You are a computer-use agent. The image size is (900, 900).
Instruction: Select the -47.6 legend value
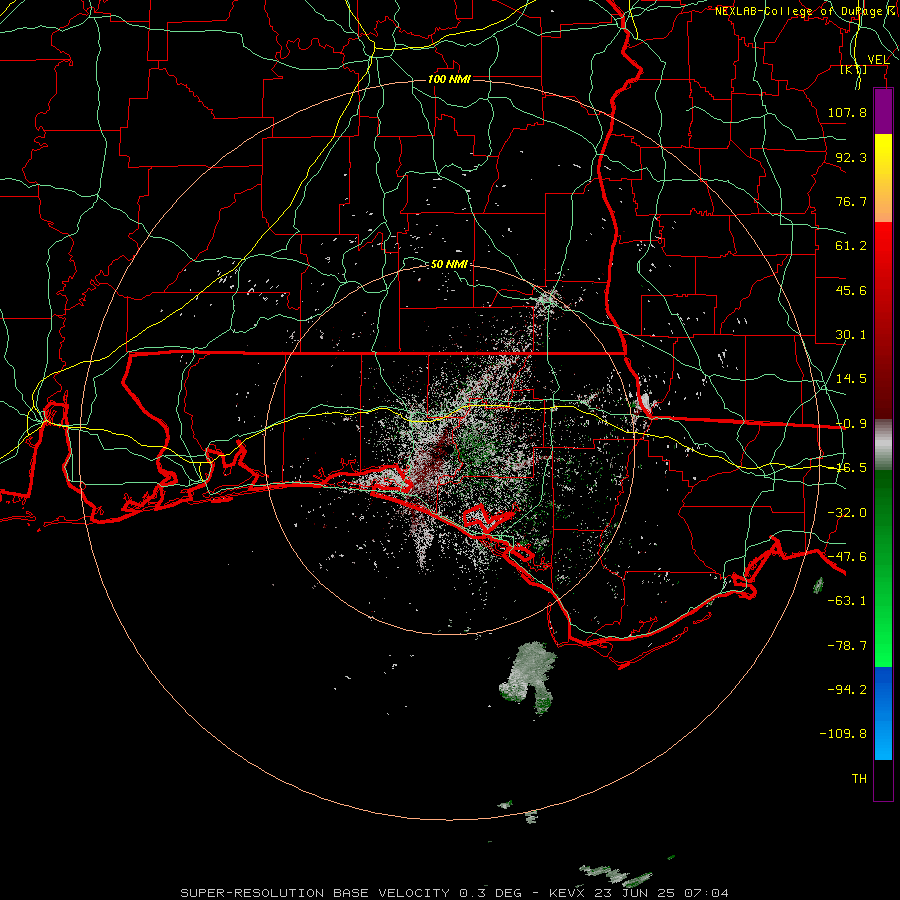point(847,557)
